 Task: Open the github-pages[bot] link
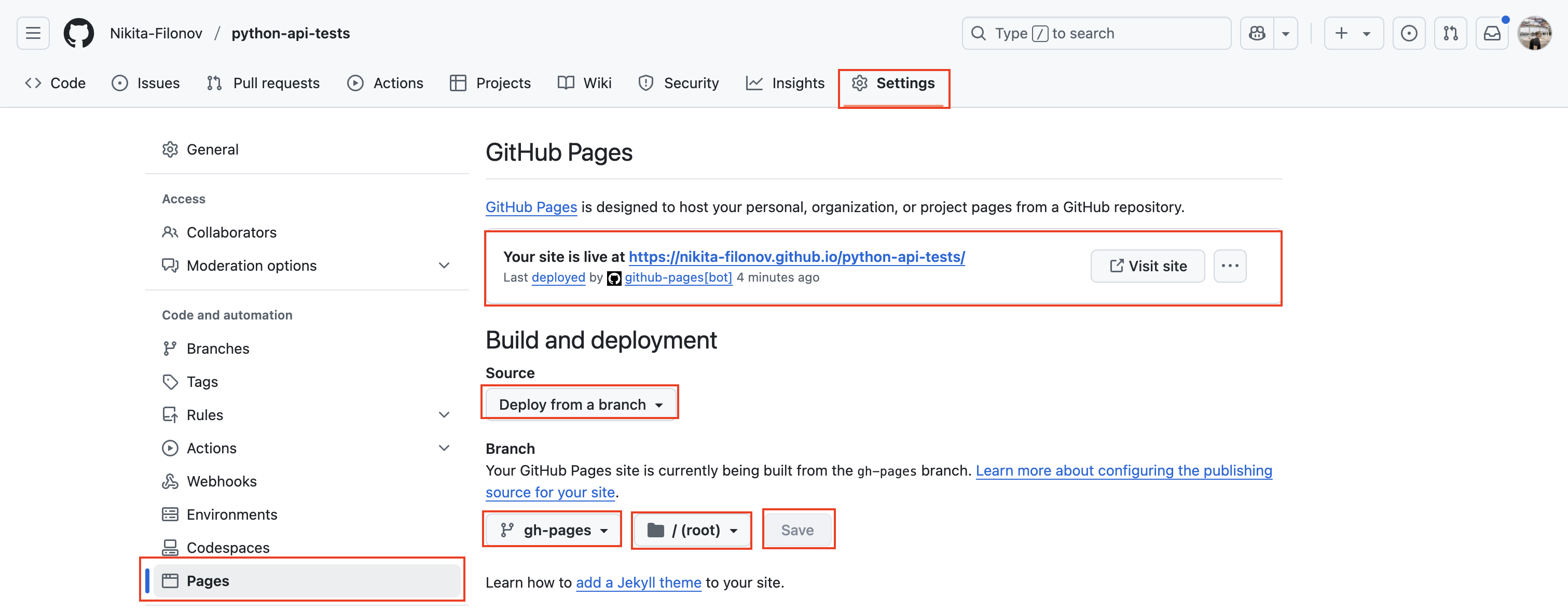click(678, 277)
